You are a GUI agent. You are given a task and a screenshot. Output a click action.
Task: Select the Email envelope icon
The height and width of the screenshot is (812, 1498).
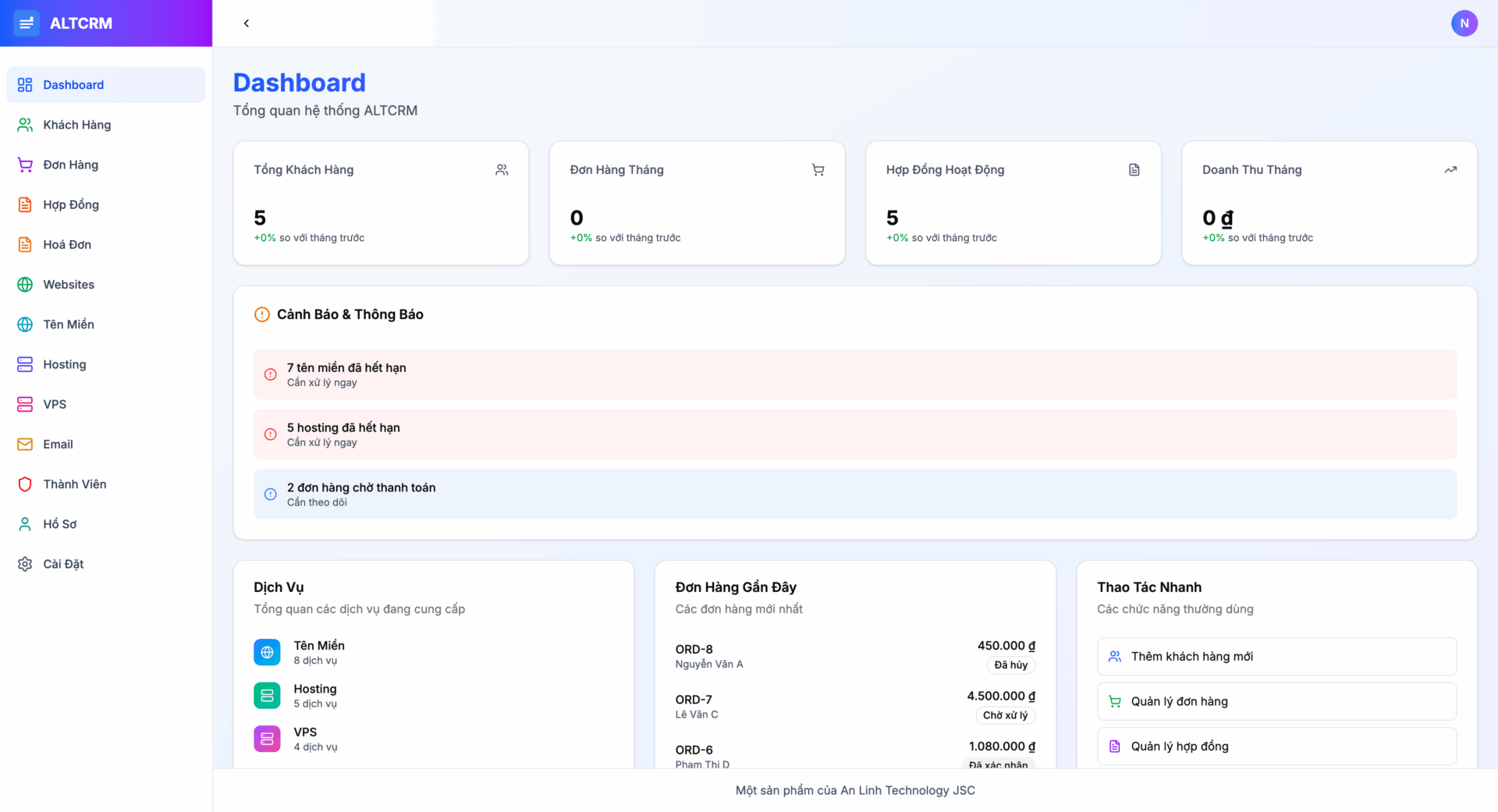pyautogui.click(x=24, y=444)
